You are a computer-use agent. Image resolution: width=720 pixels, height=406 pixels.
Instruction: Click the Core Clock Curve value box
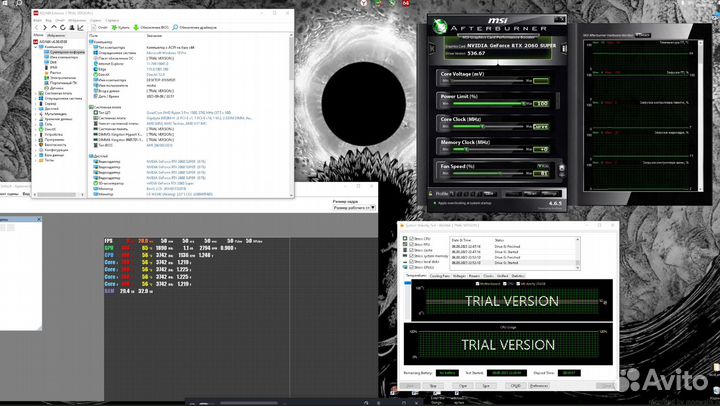pyautogui.click(x=541, y=126)
